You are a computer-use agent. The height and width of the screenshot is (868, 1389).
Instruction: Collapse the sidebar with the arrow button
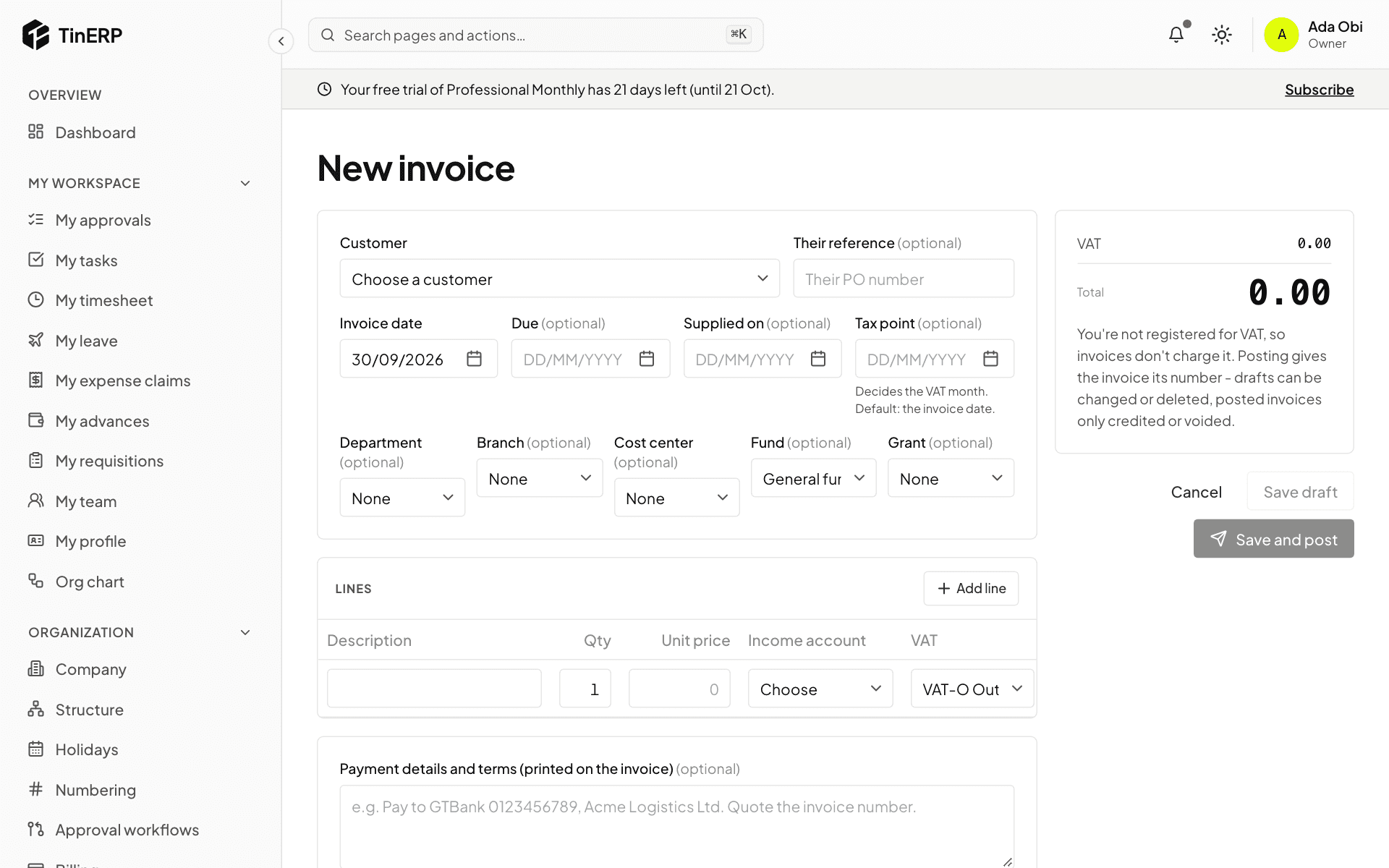click(x=281, y=41)
